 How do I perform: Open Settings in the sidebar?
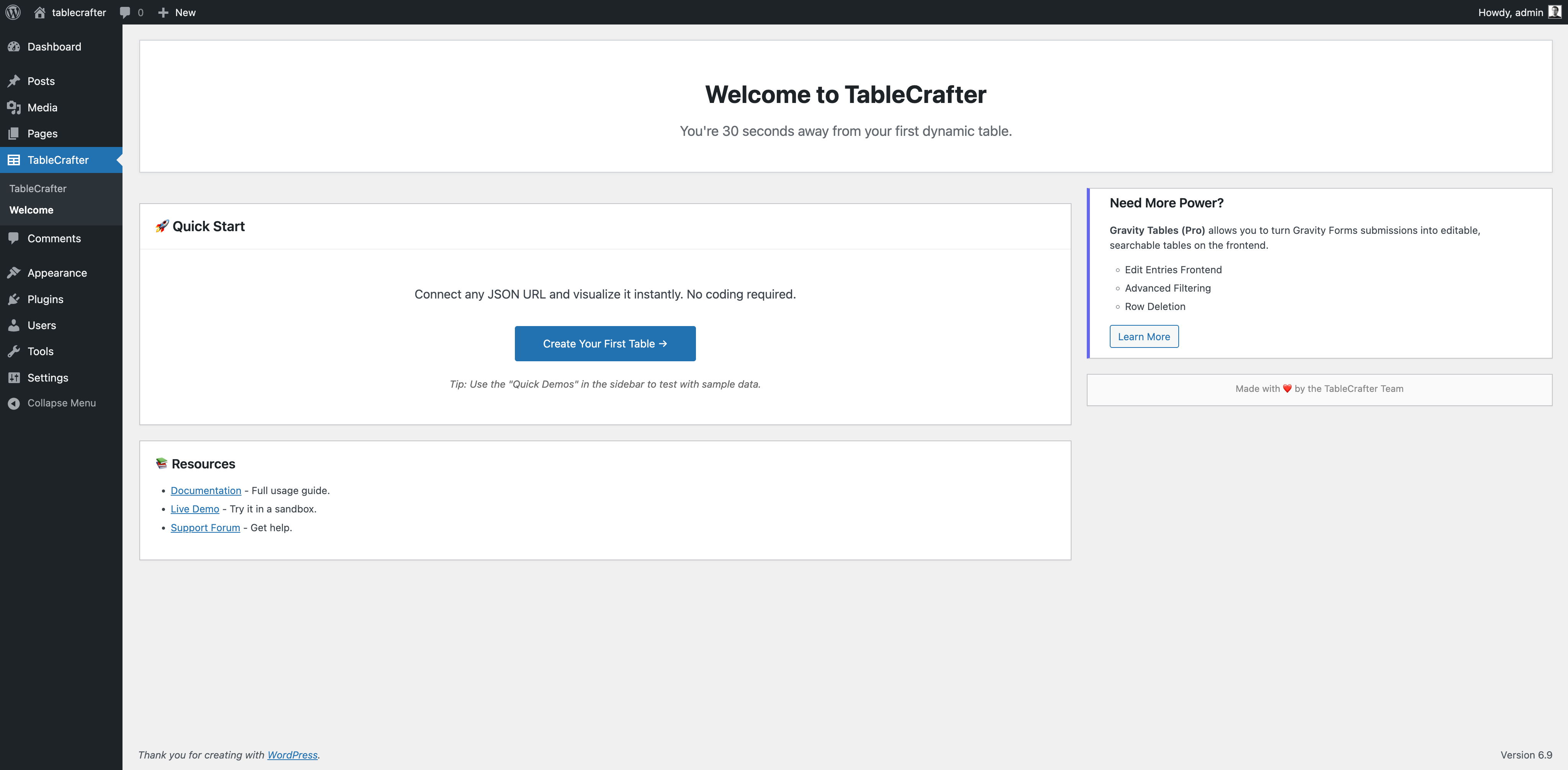[47, 377]
